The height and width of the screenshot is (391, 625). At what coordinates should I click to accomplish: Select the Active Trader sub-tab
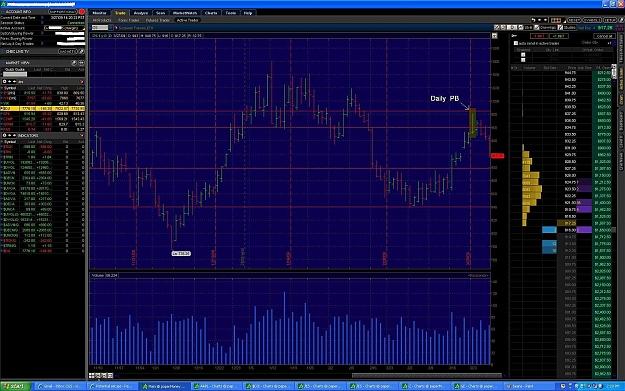point(187,20)
